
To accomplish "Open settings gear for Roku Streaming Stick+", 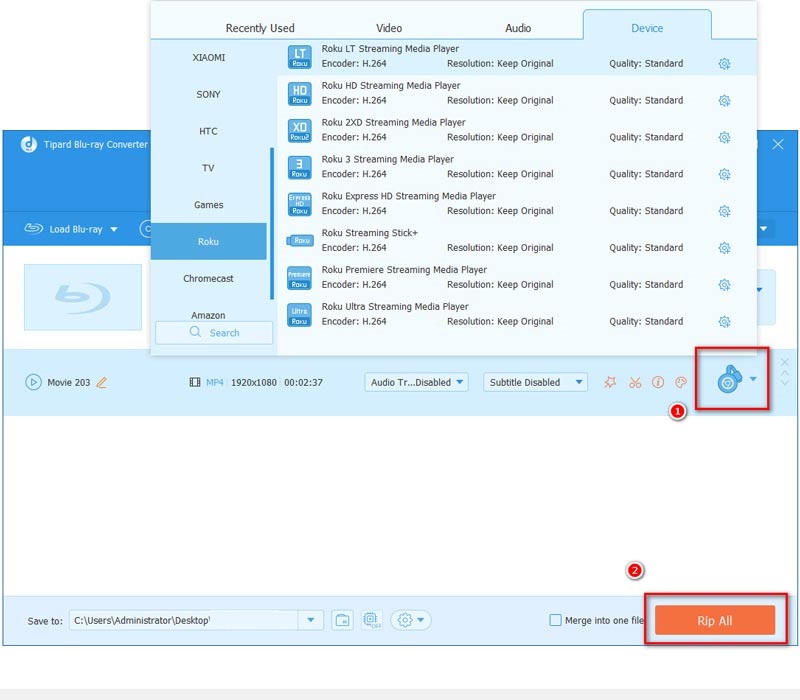I will pos(724,247).
